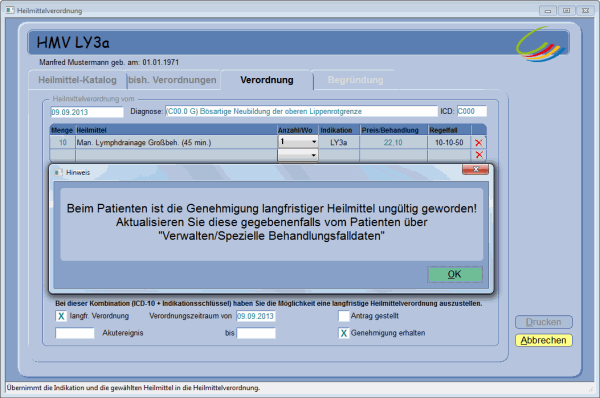Click the red X in the empty second row
This screenshot has height=398, width=600.
(x=479, y=155)
